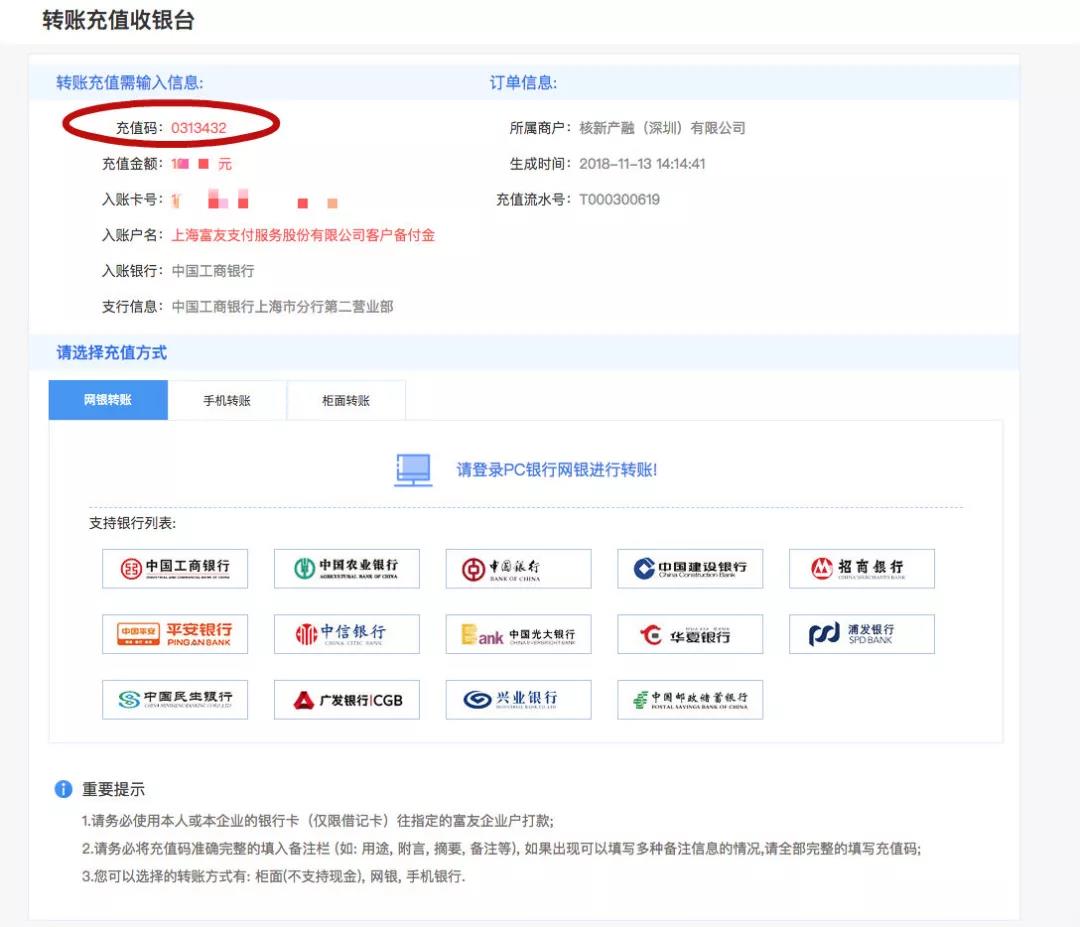The height and width of the screenshot is (927, 1080).
Task: Click tip 2 about 充值码 in 备注栏
Action: coord(501,848)
